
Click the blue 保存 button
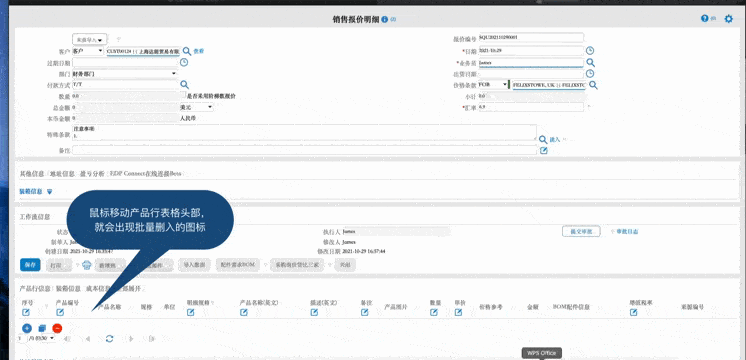point(30,265)
